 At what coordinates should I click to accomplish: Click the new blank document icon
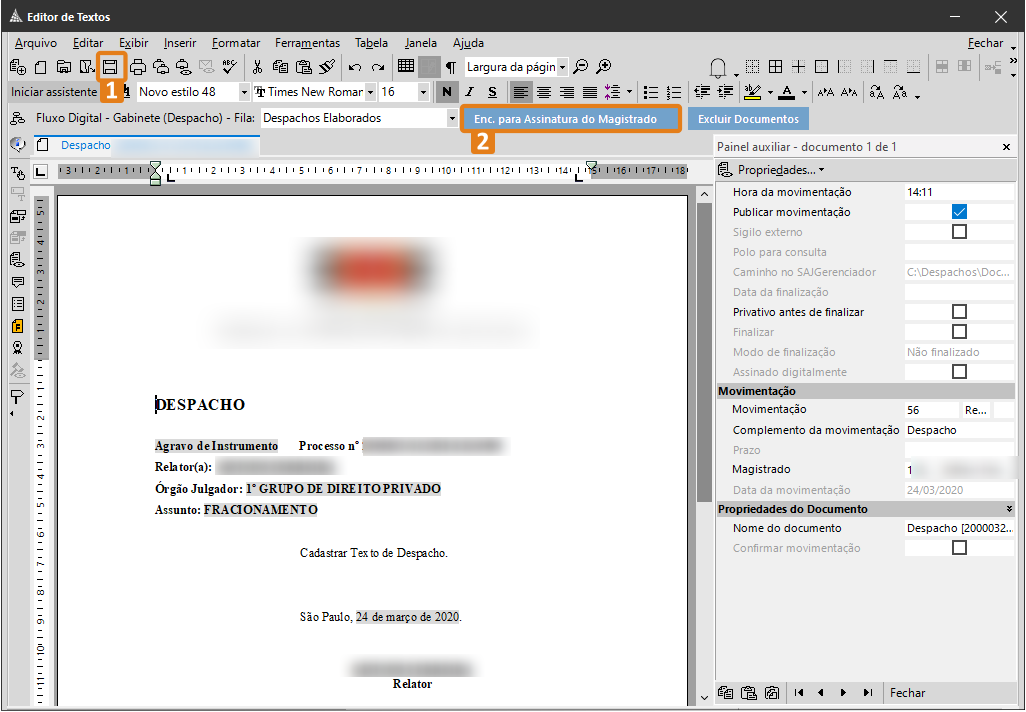(41, 67)
